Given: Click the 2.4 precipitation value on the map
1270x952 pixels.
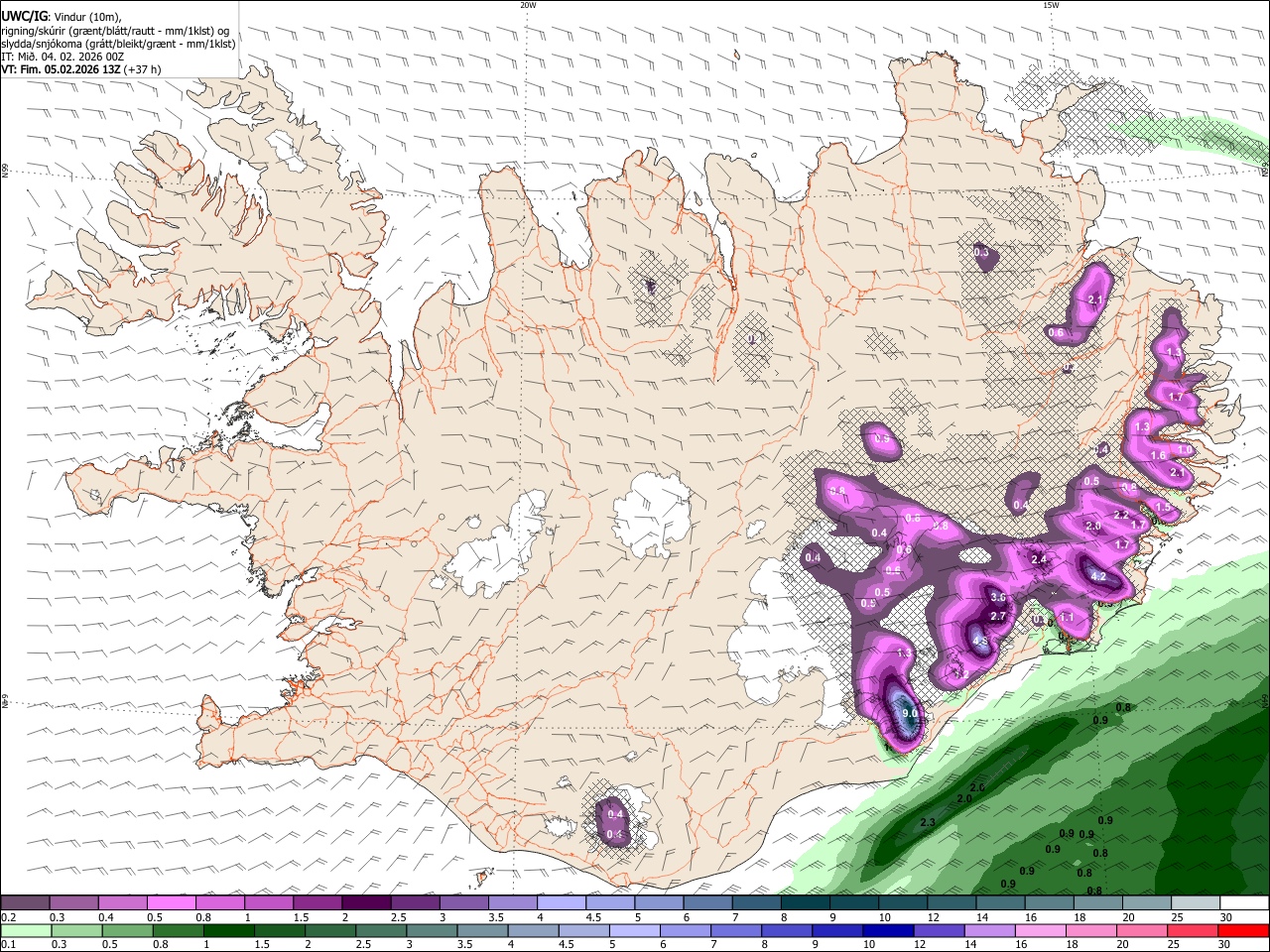Looking at the screenshot, I should [1039, 559].
